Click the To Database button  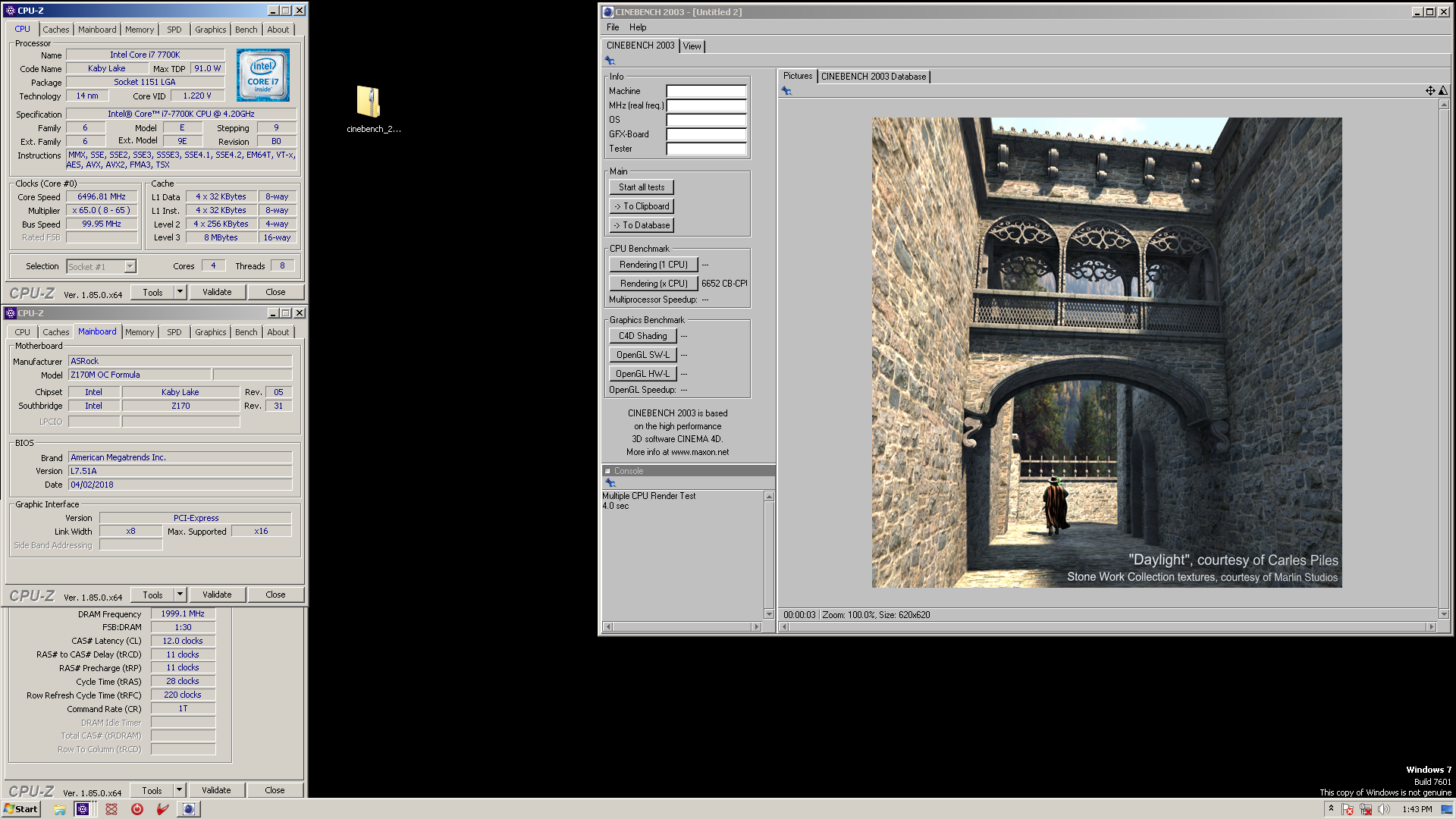click(642, 225)
